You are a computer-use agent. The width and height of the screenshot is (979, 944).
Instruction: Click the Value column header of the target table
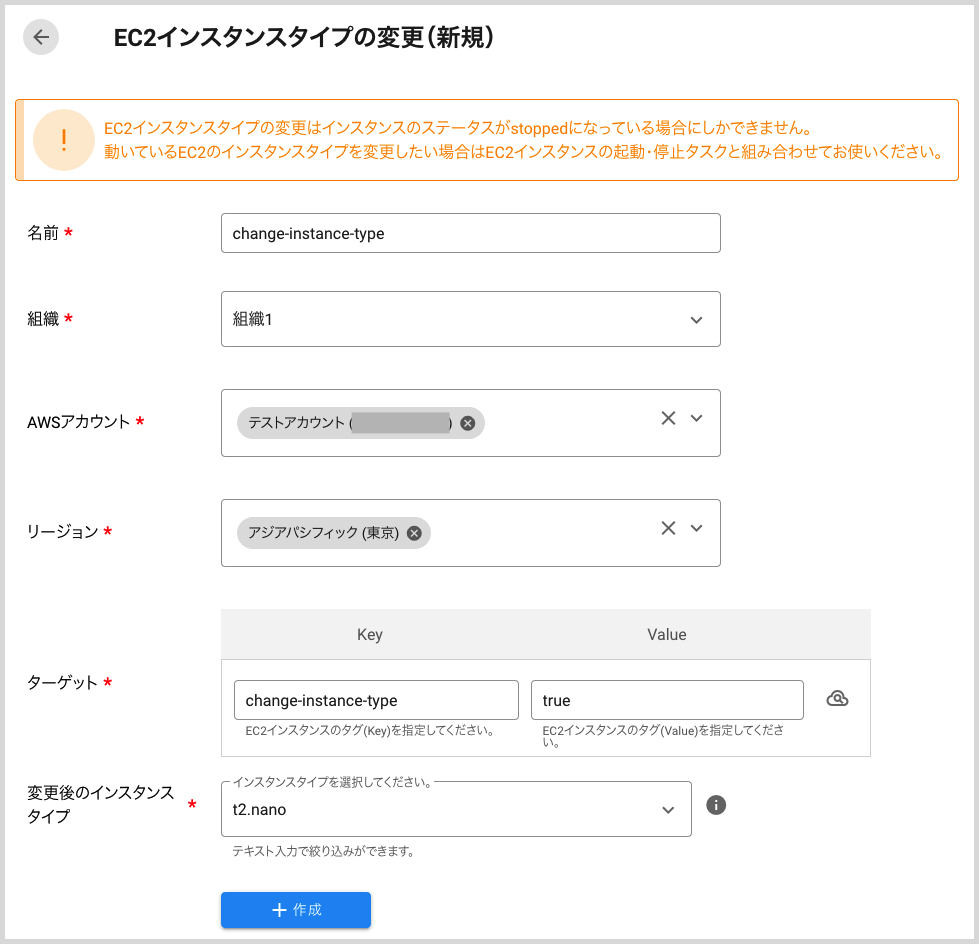tap(666, 635)
